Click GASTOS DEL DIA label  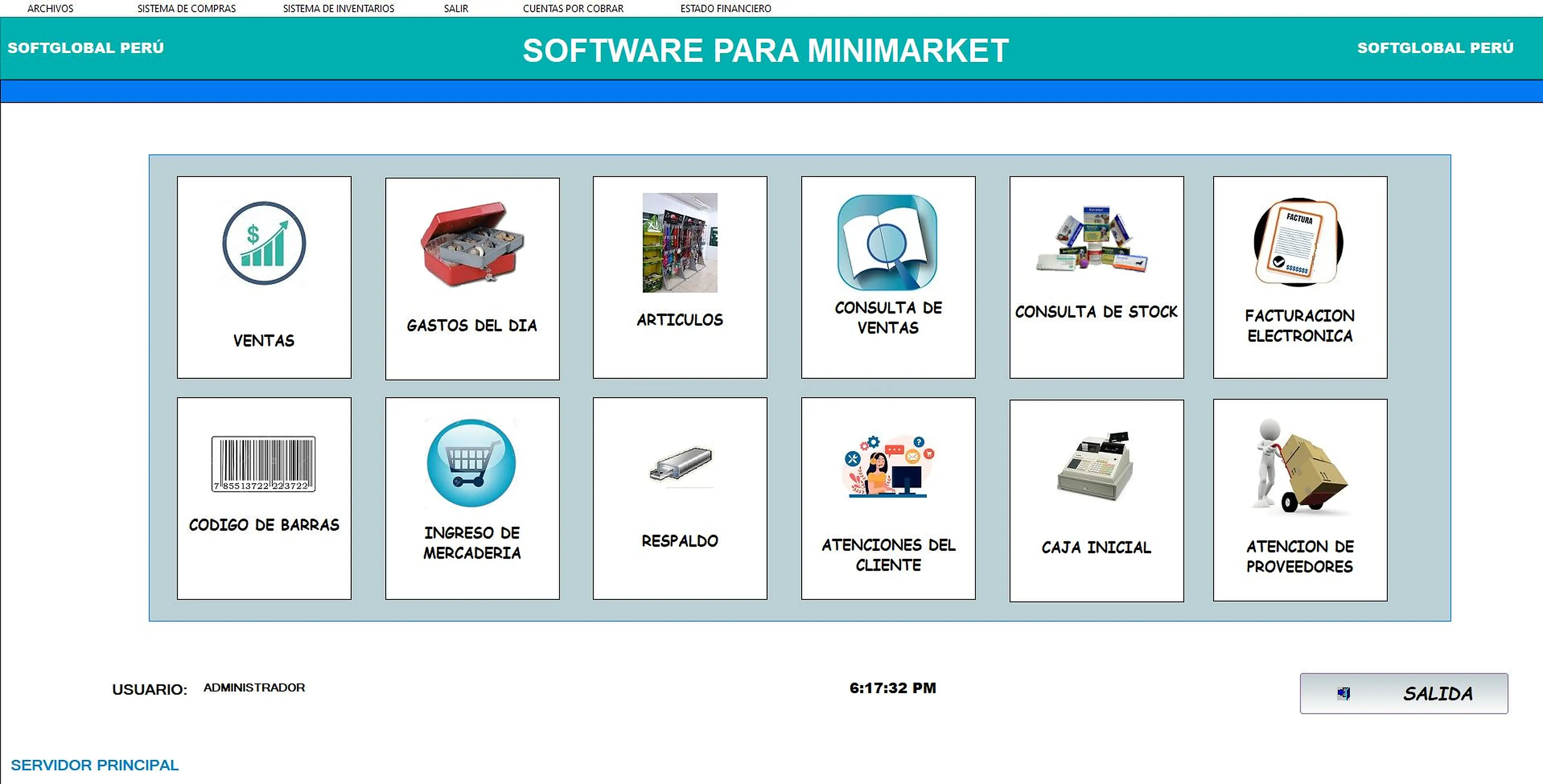[472, 325]
